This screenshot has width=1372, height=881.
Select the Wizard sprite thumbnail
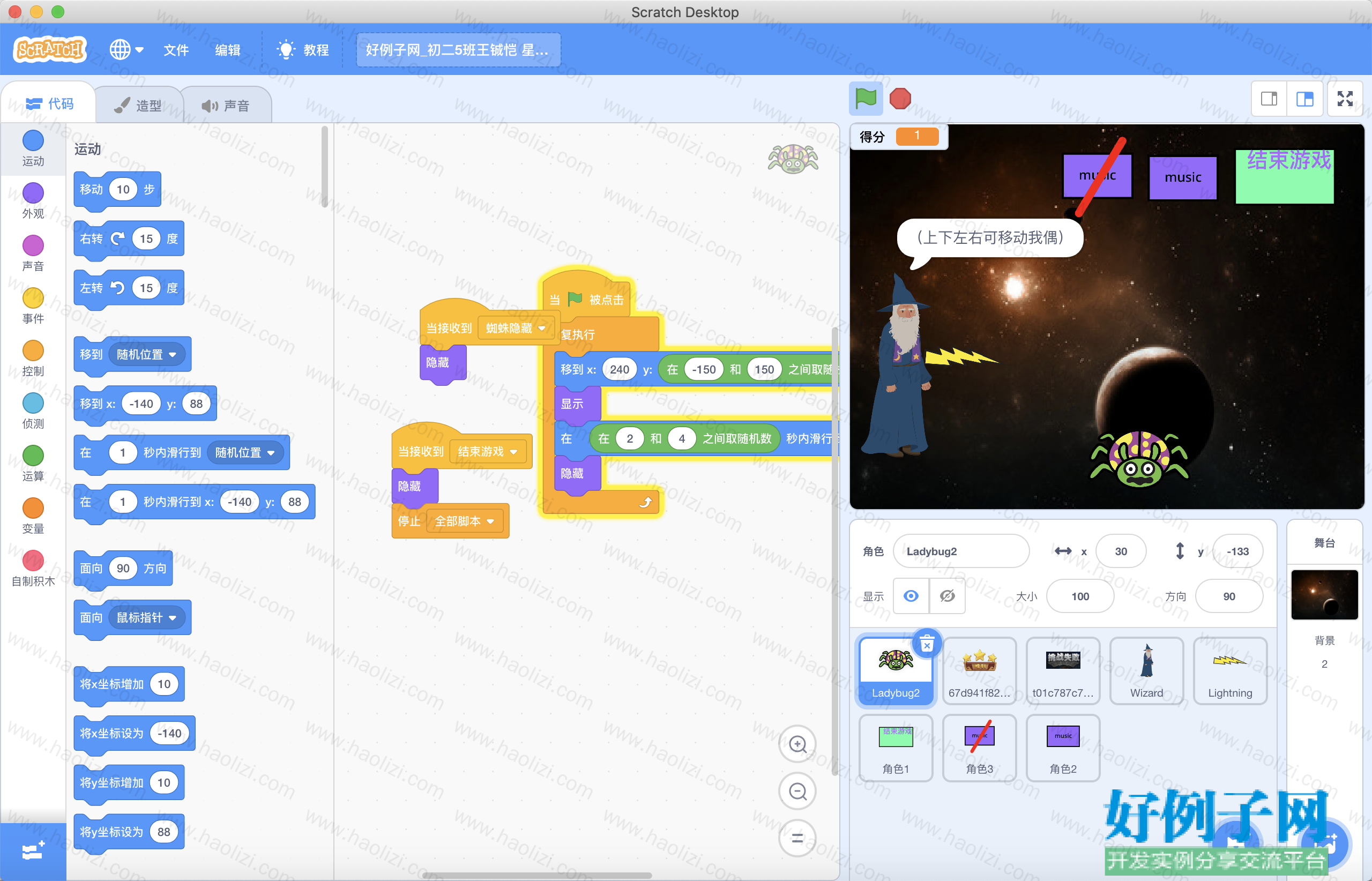click(x=1146, y=670)
